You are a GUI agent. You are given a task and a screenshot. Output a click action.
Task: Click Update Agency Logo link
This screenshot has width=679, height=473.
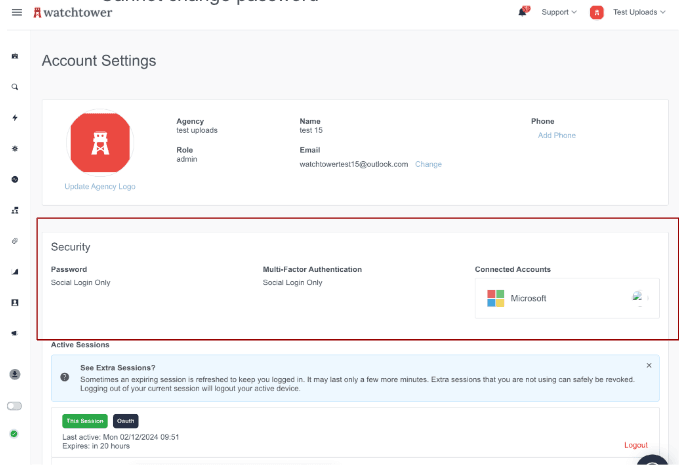[x=99, y=186]
